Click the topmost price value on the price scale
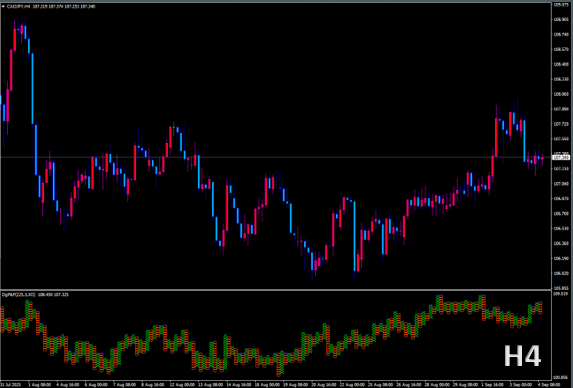This screenshot has width=573, height=388. [561, 4]
